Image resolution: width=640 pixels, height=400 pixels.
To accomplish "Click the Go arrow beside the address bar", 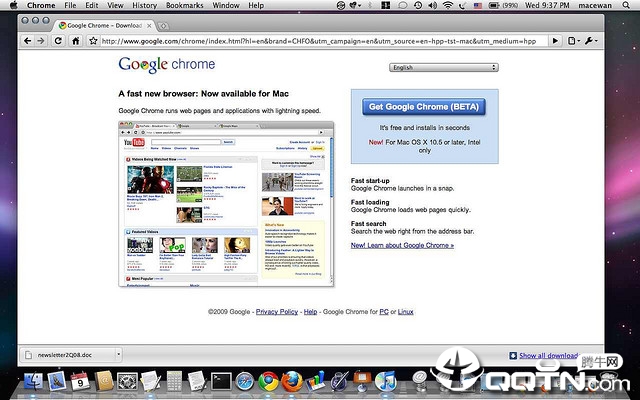I will click(555, 41).
